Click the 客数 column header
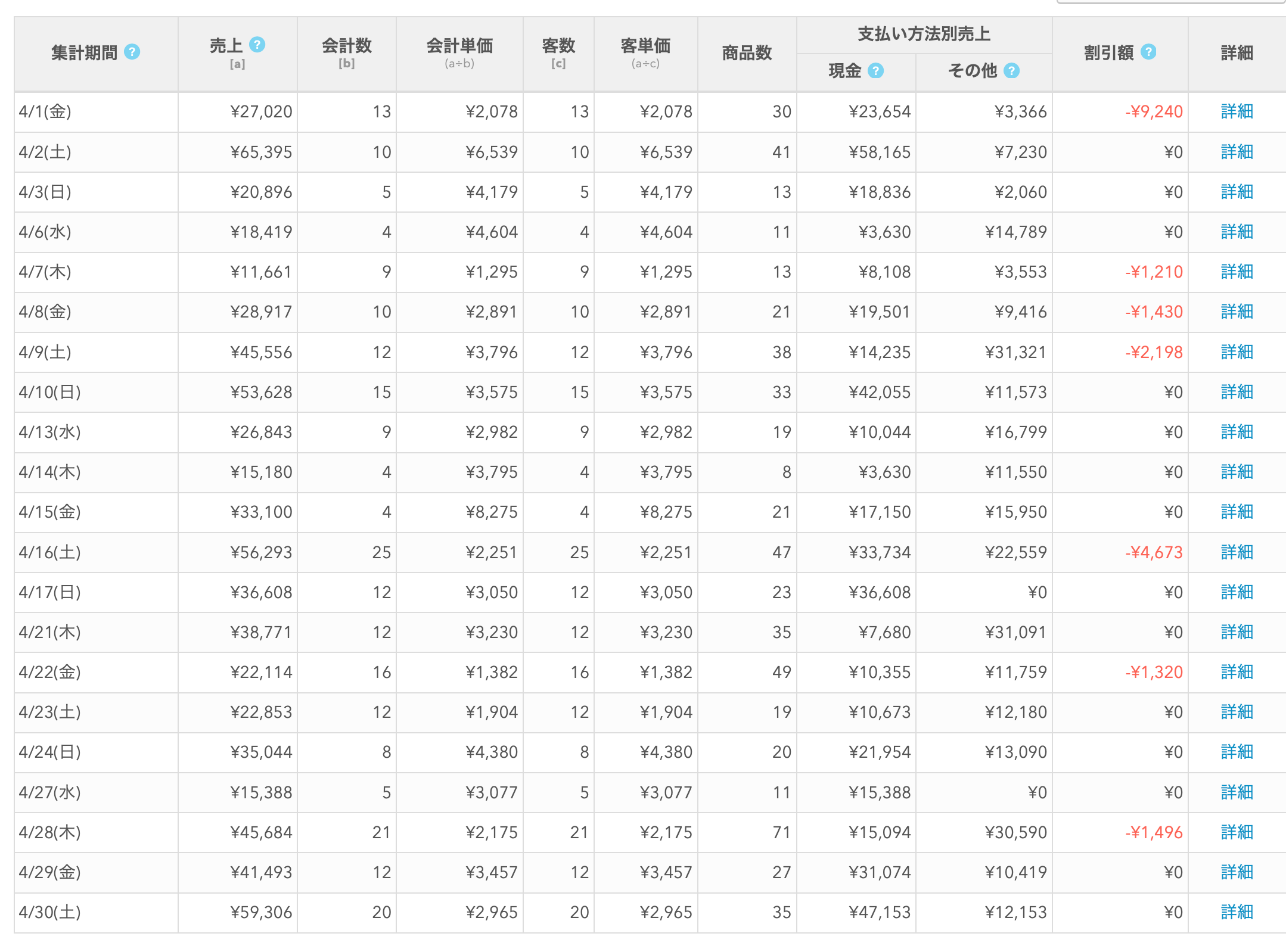The width and height of the screenshot is (1286, 952). tap(558, 54)
